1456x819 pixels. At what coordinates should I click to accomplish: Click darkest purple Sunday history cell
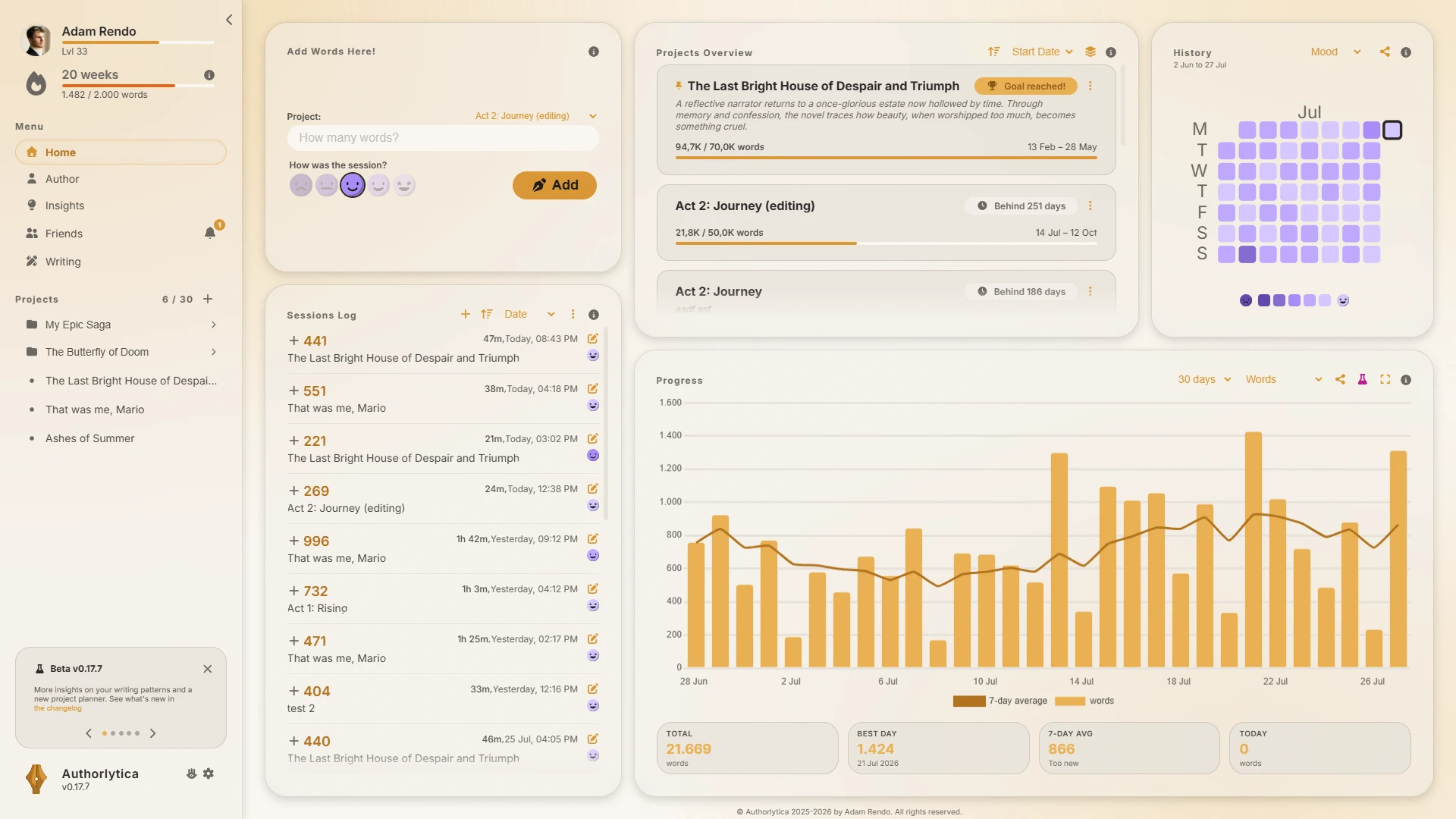tap(1247, 254)
